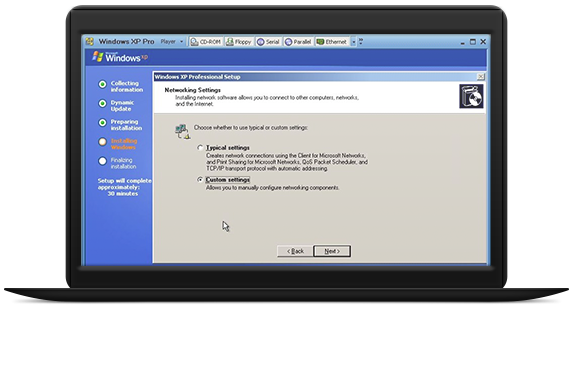Click the CD-ROM device button
570x384 pixels.
pos(206,42)
